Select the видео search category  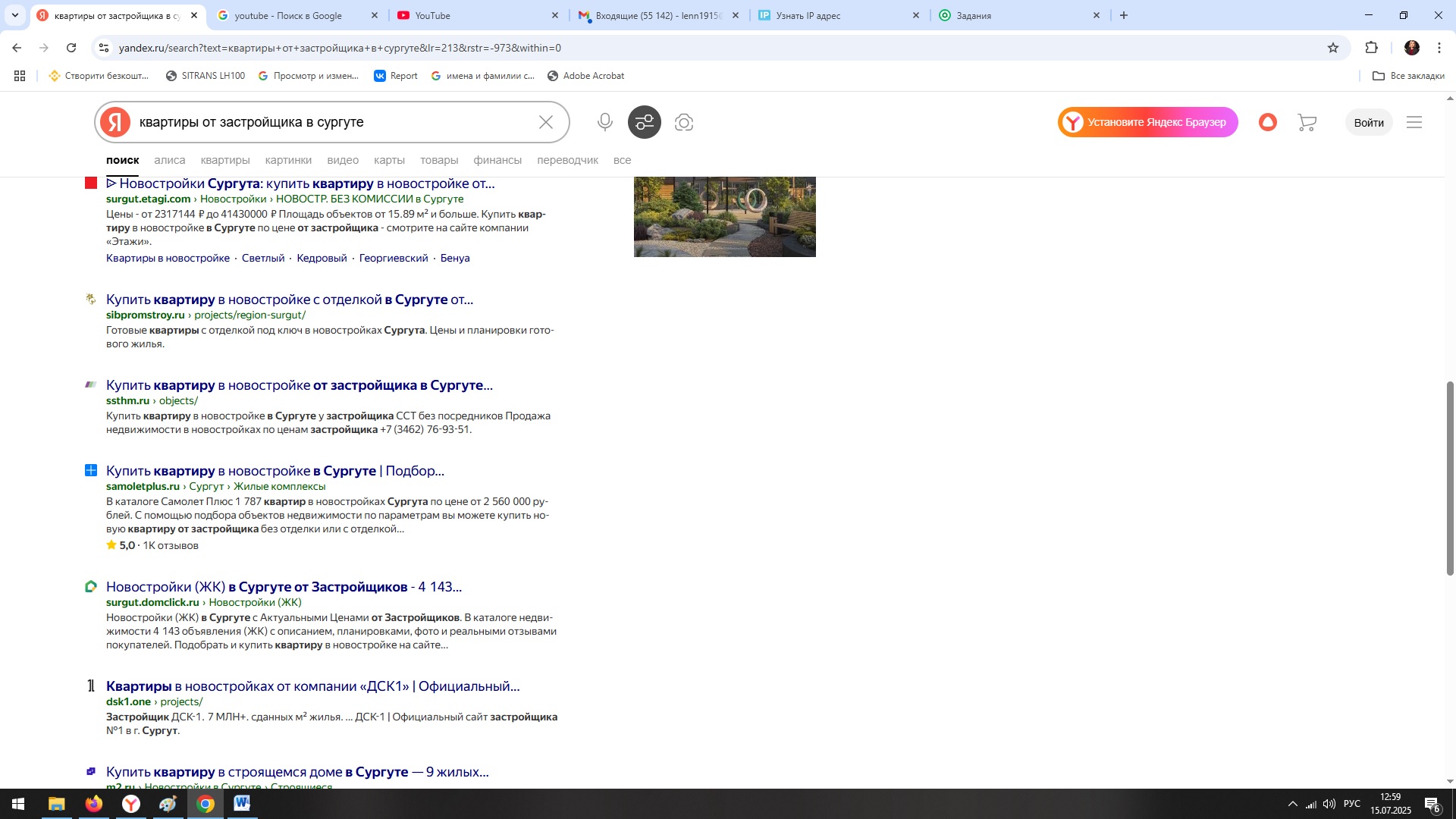[343, 160]
